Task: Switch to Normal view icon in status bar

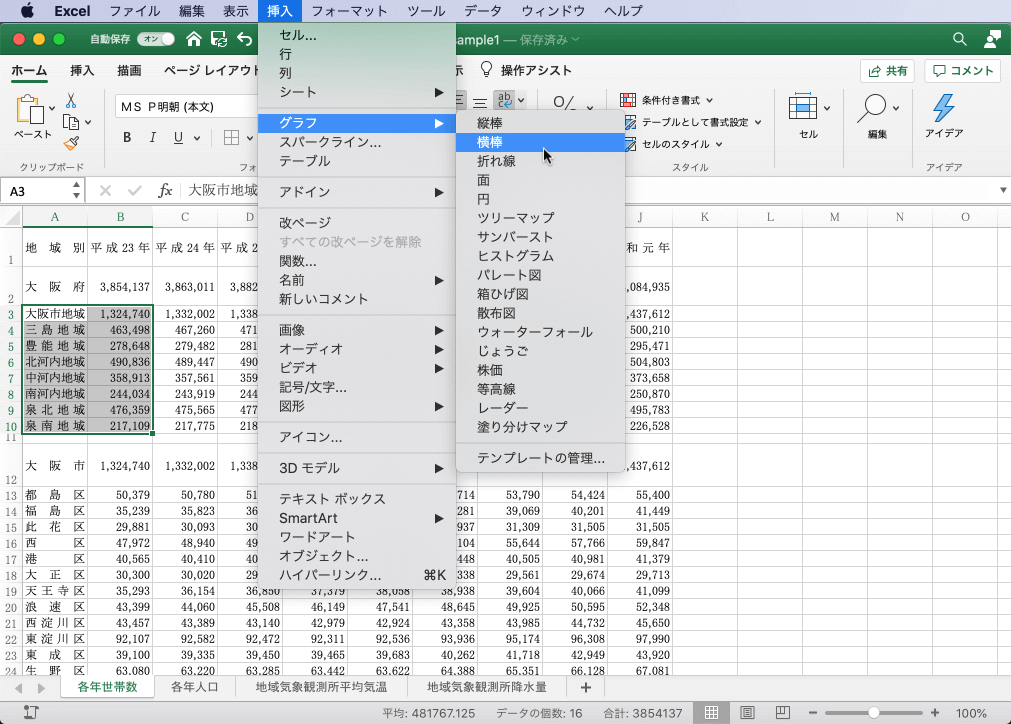Action: point(711,712)
